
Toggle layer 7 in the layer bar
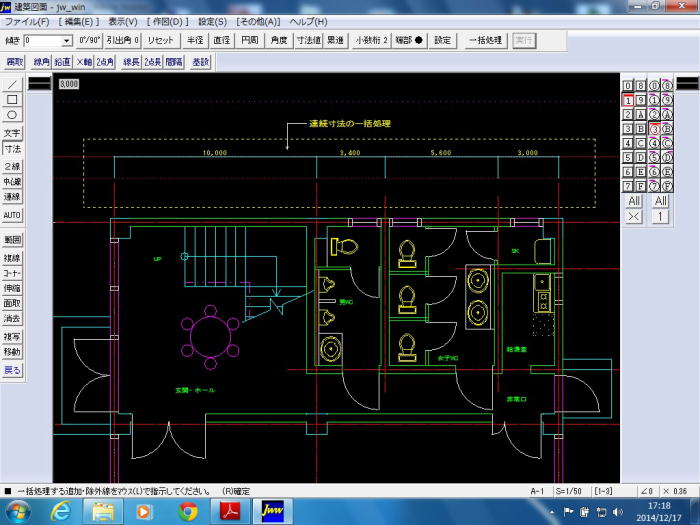628,186
